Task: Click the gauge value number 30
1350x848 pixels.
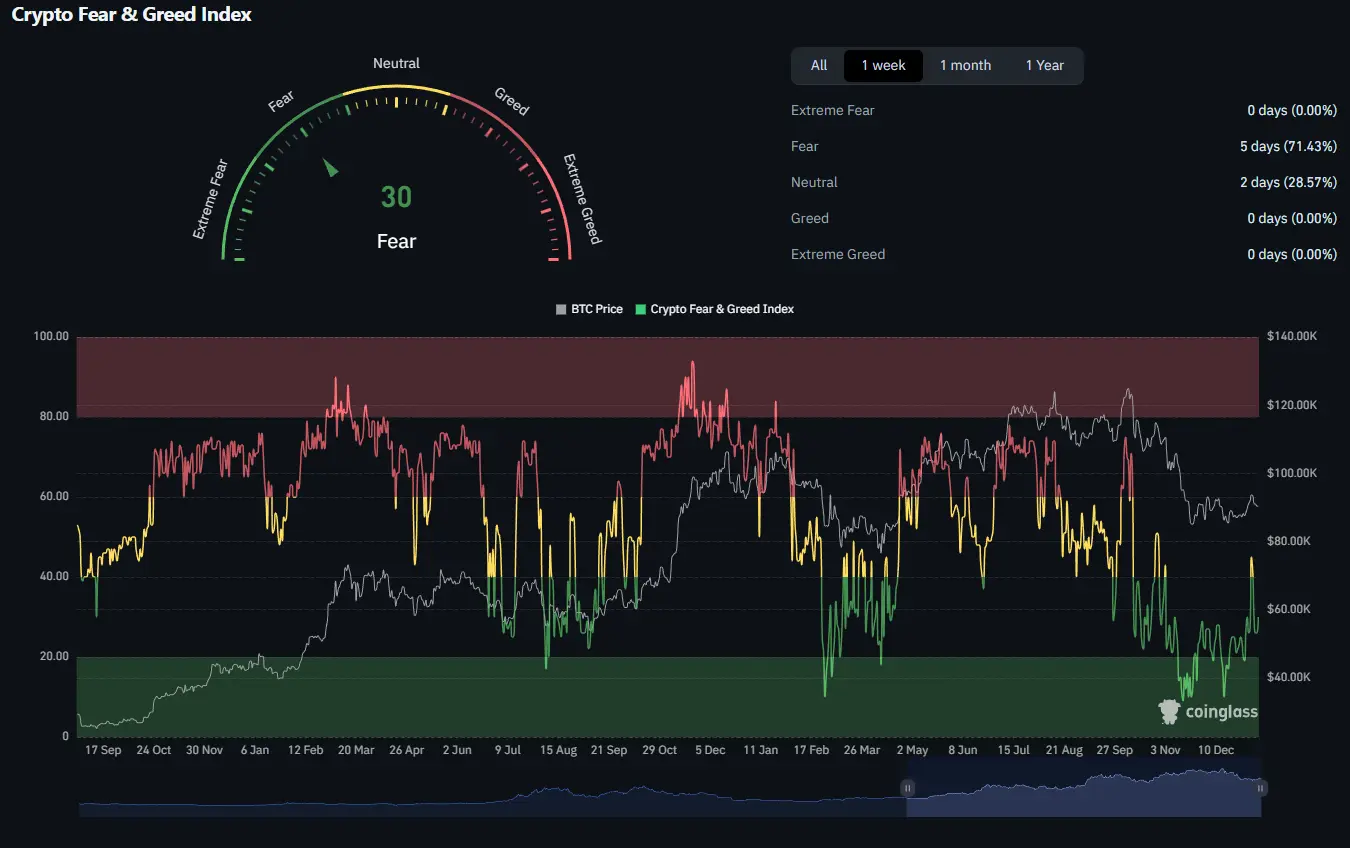Action: pos(396,197)
